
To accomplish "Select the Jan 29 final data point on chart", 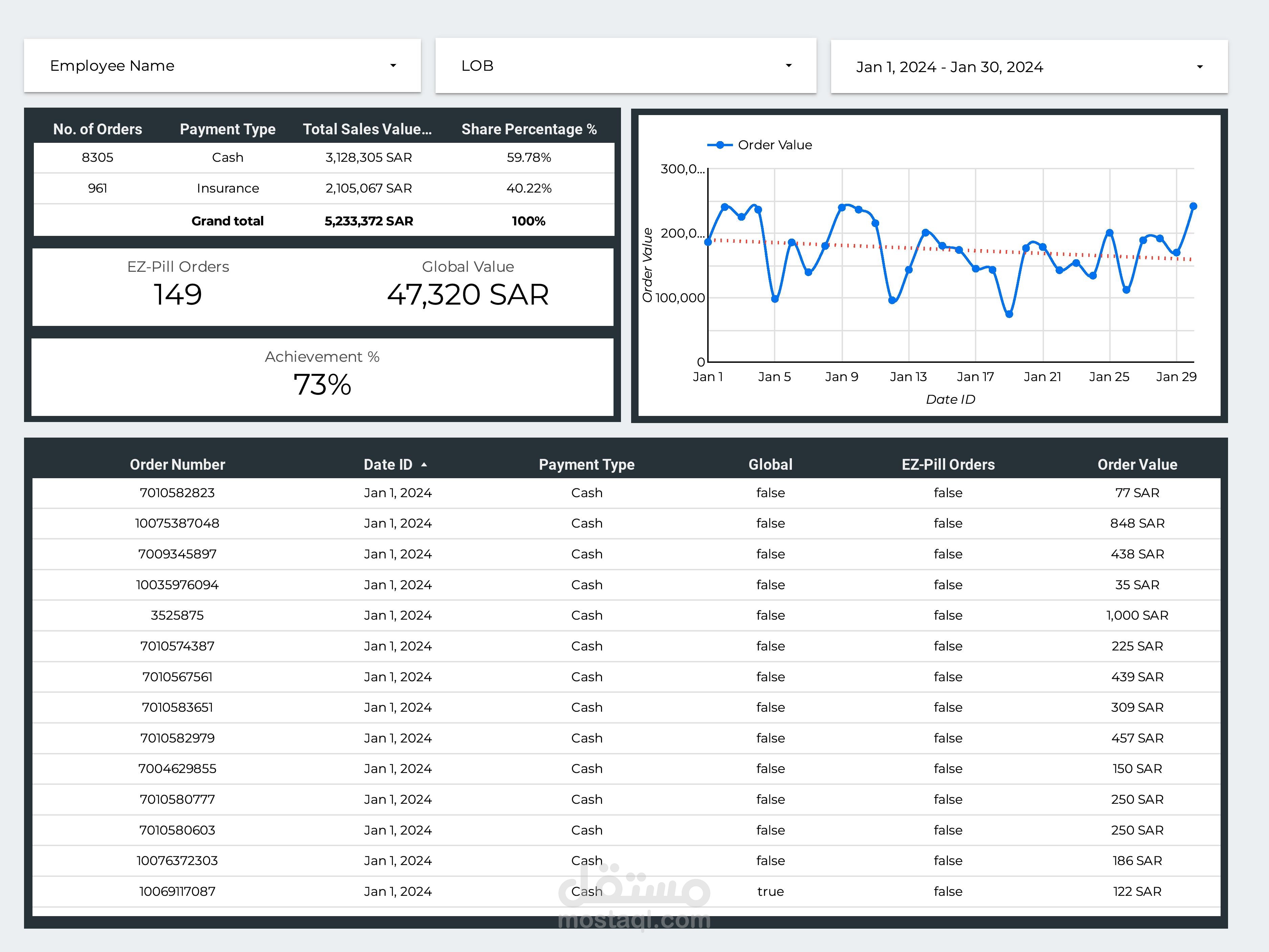I will 1193,206.
